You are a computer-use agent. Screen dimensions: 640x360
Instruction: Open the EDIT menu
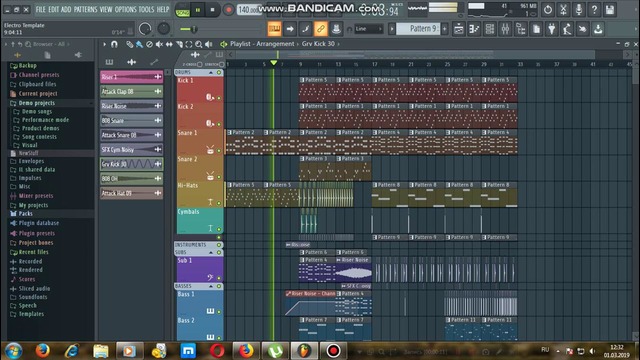(53, 9)
